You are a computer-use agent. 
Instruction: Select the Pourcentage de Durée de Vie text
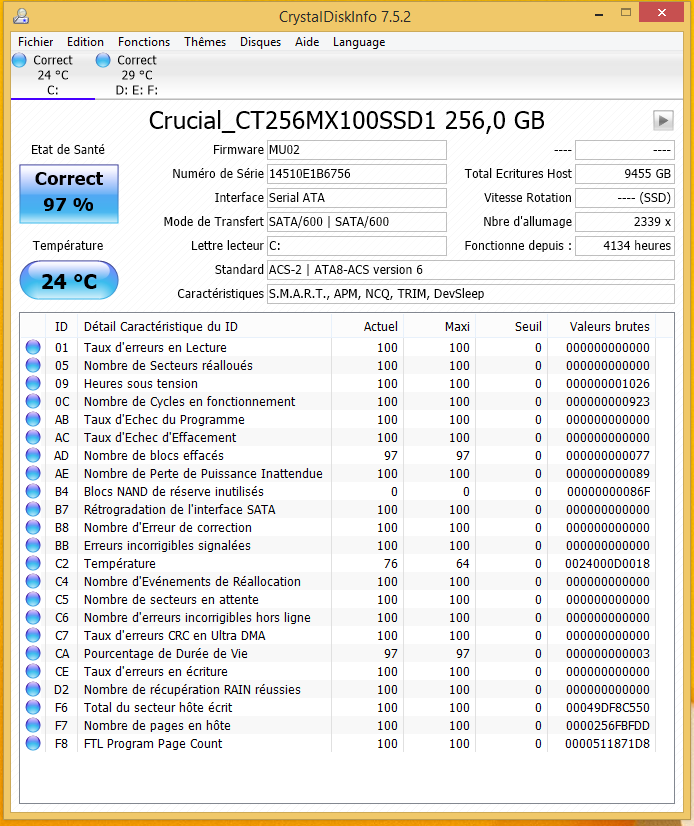click(x=165, y=654)
